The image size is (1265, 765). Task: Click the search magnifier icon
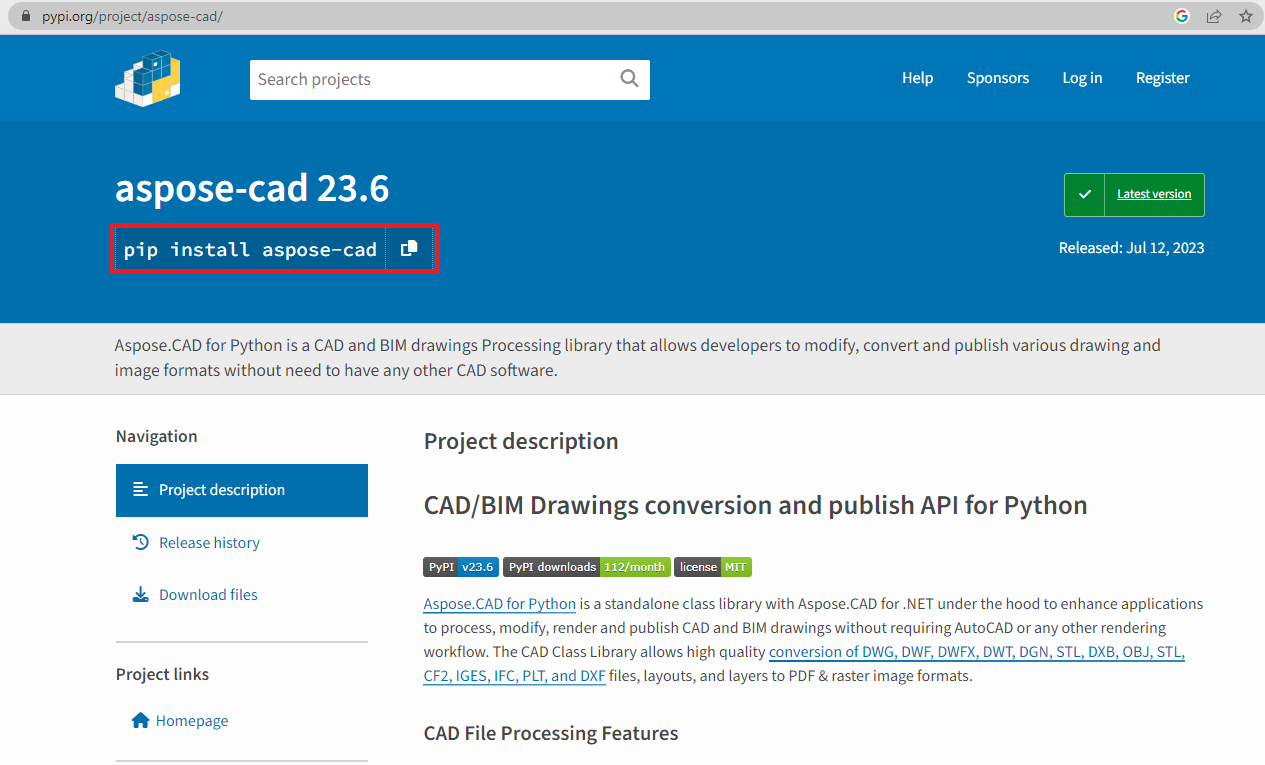tap(629, 79)
